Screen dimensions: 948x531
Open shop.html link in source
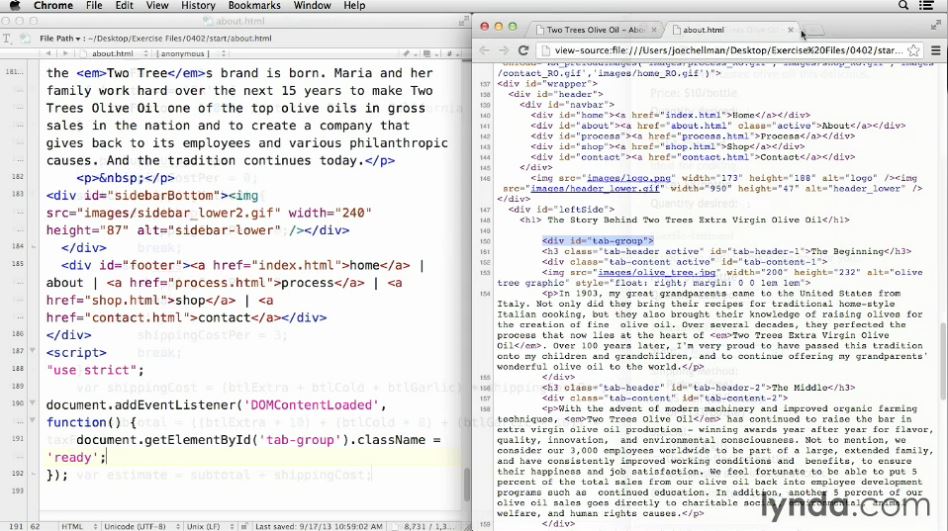[x=690, y=146]
